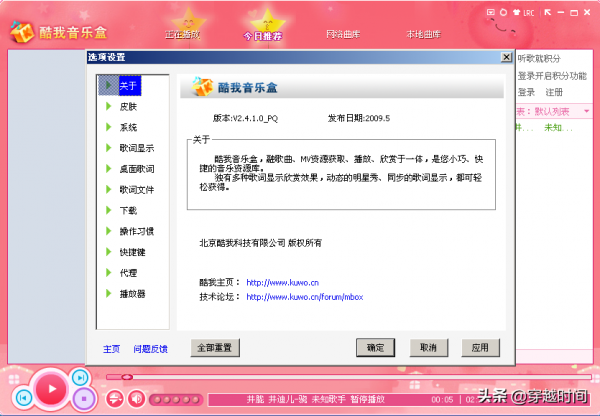Open the 问题反馈 feedback link
The width and height of the screenshot is (600, 416).
(x=150, y=349)
